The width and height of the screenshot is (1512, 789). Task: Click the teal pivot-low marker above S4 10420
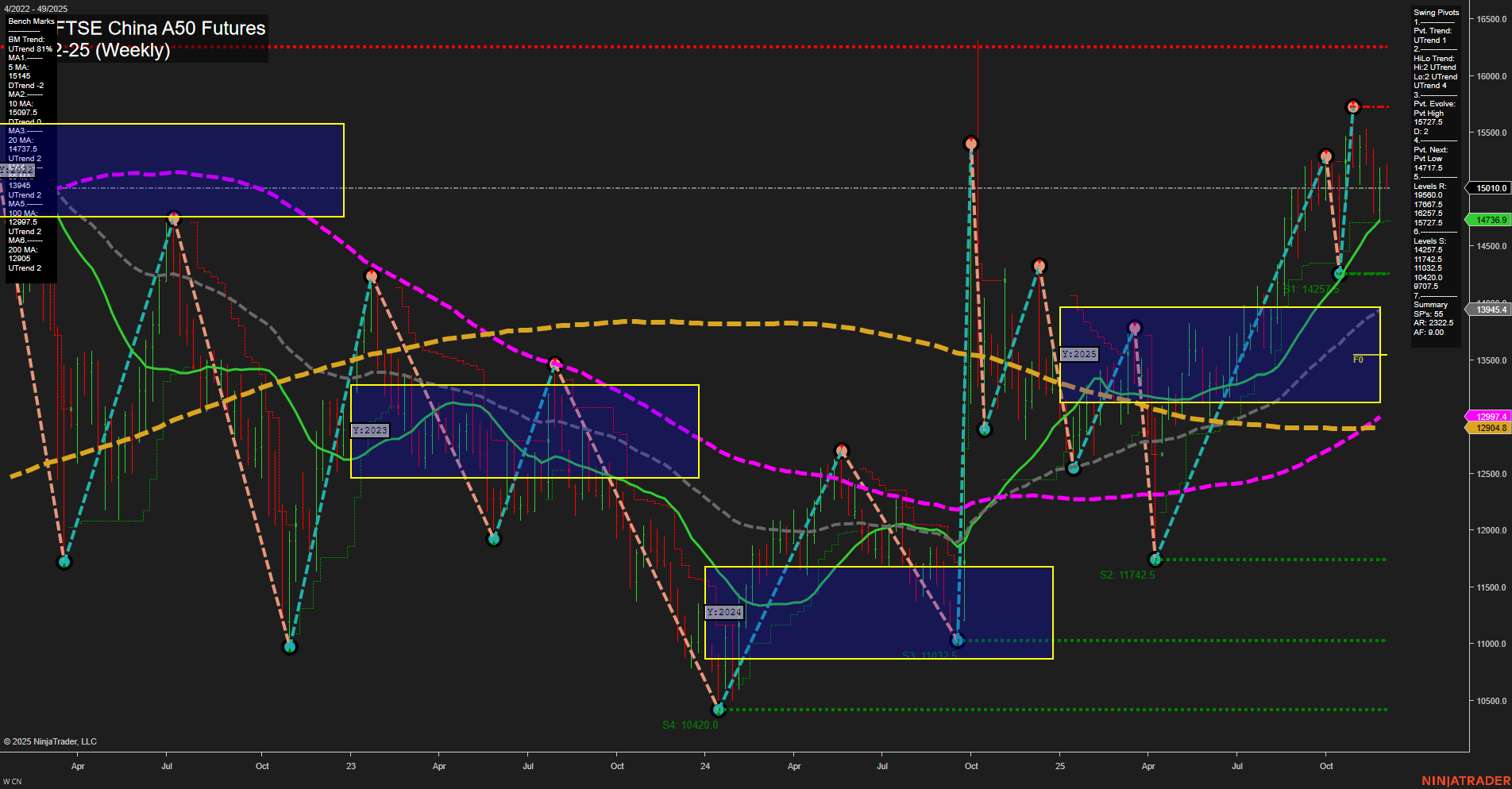tap(719, 710)
